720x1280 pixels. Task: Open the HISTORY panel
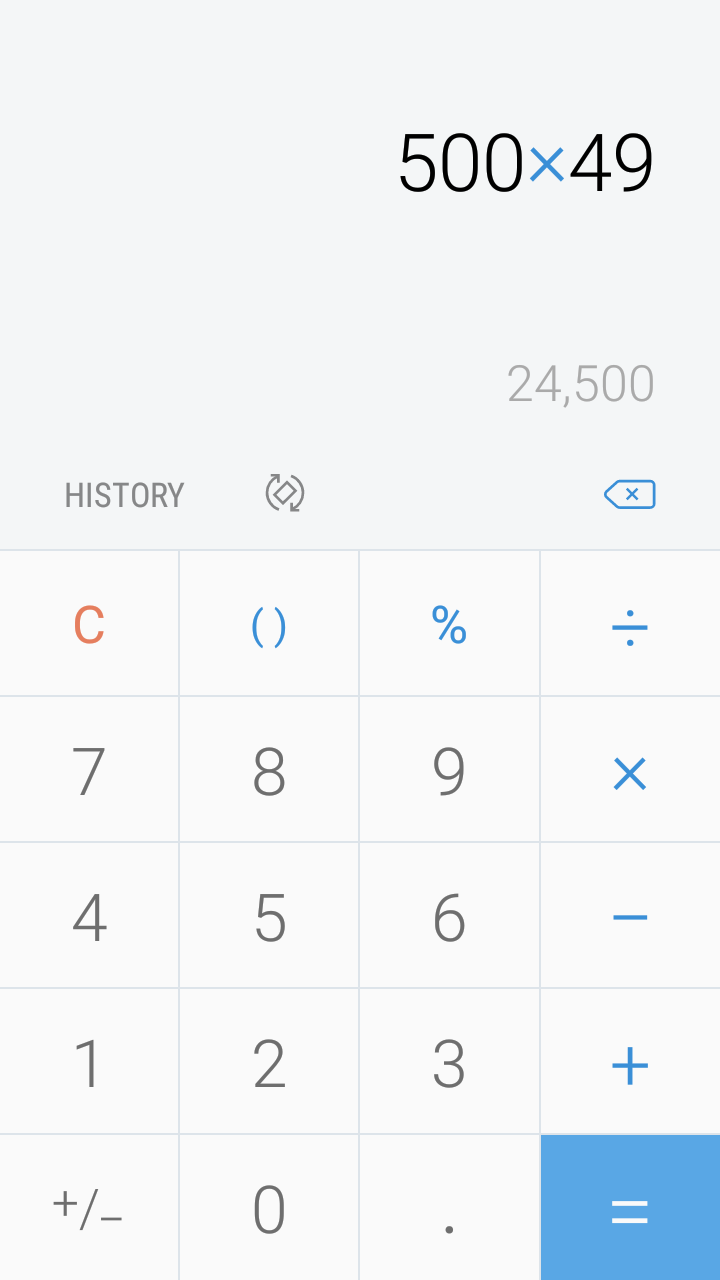tap(125, 495)
